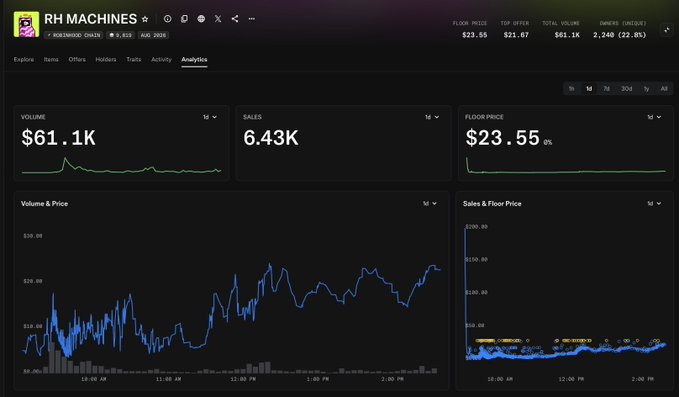Viewport: 679px width, 397px height.
Task: Open the Holders tab
Action: (x=106, y=59)
